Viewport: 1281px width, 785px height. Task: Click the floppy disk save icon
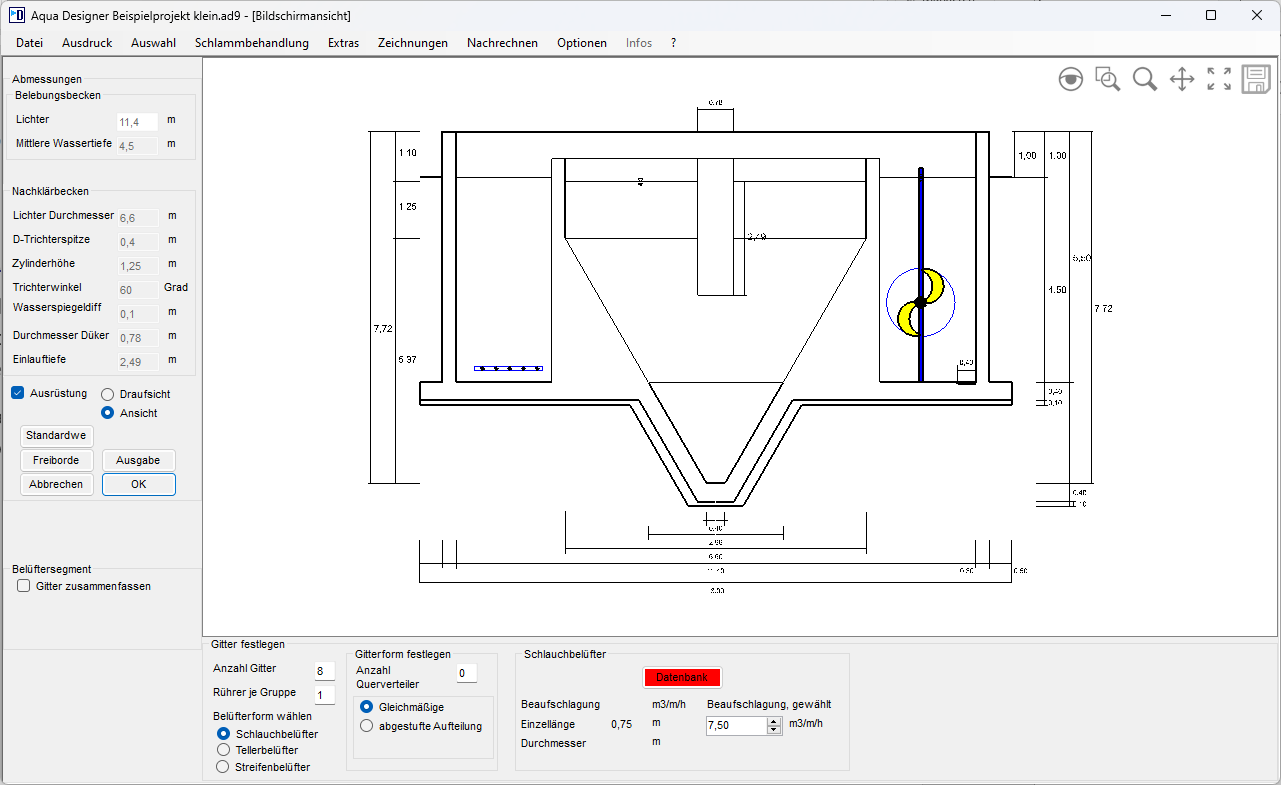pos(1256,80)
